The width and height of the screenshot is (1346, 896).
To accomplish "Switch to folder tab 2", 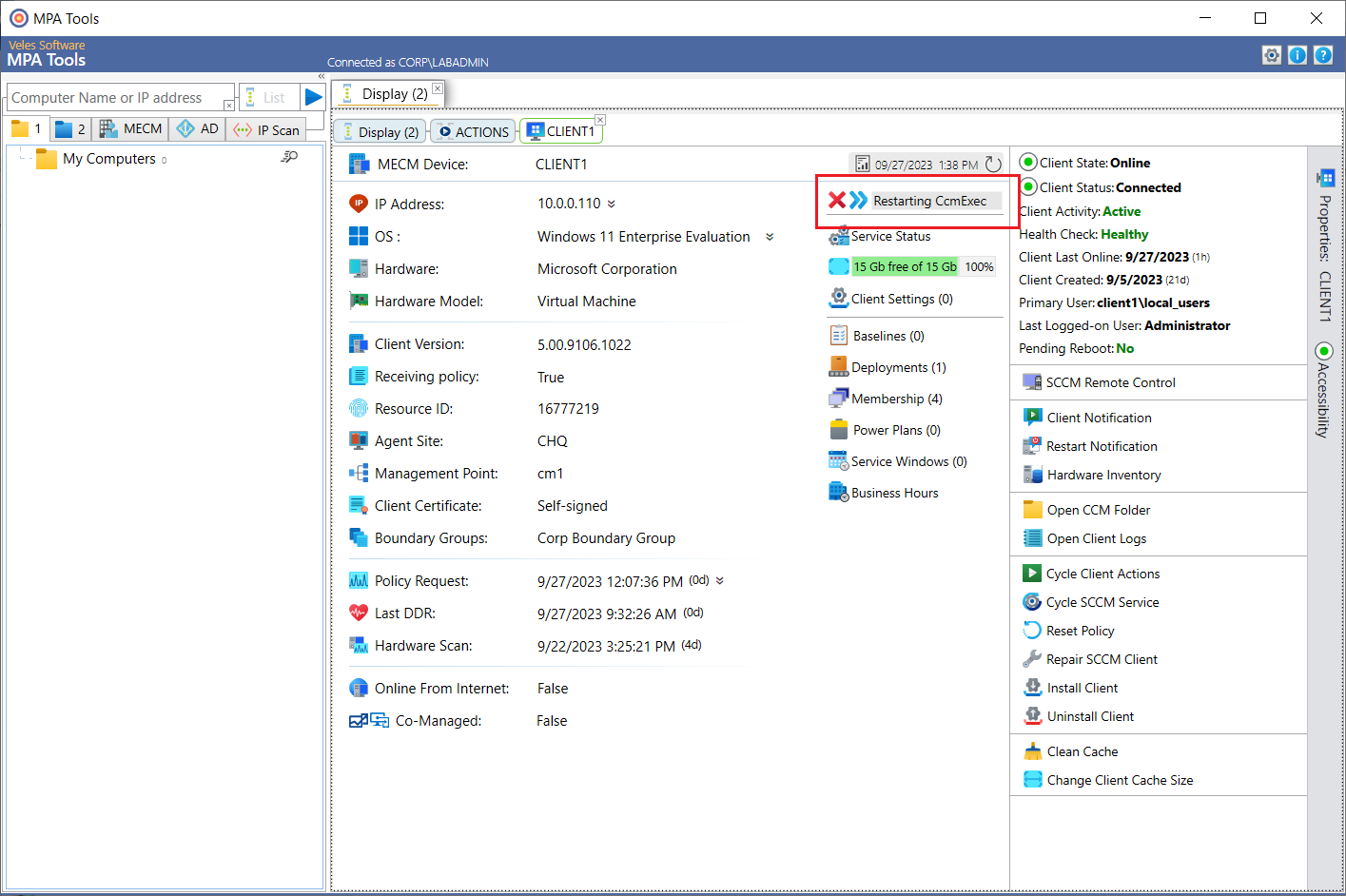I will coord(70,128).
